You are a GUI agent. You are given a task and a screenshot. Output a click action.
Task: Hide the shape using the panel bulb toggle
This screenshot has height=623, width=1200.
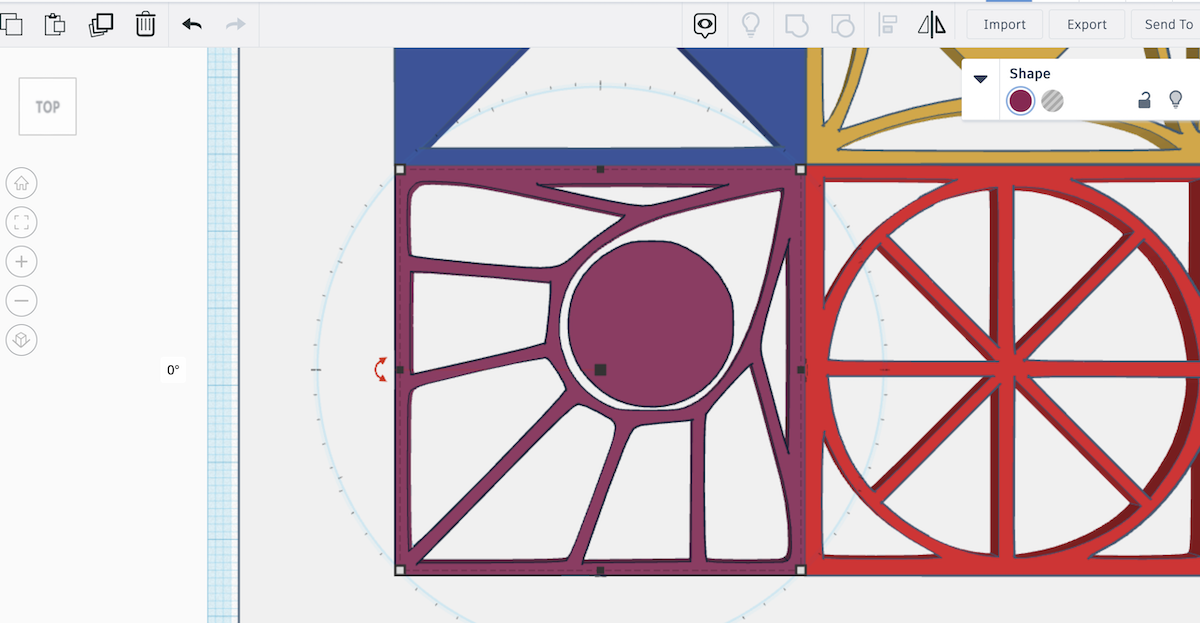[1176, 99]
